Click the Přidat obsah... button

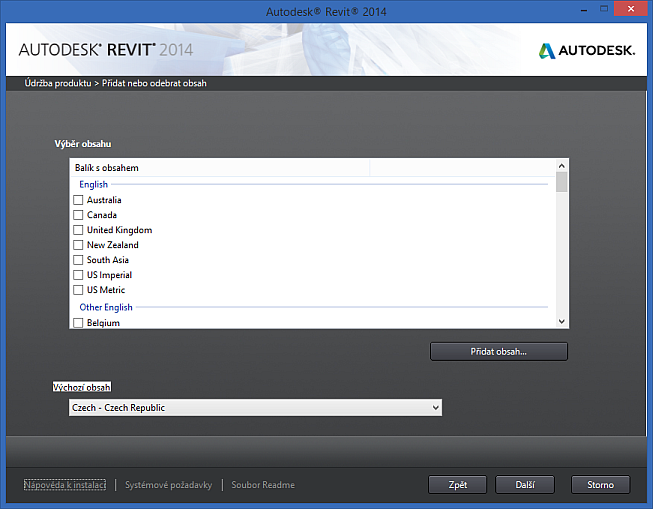[498, 352]
